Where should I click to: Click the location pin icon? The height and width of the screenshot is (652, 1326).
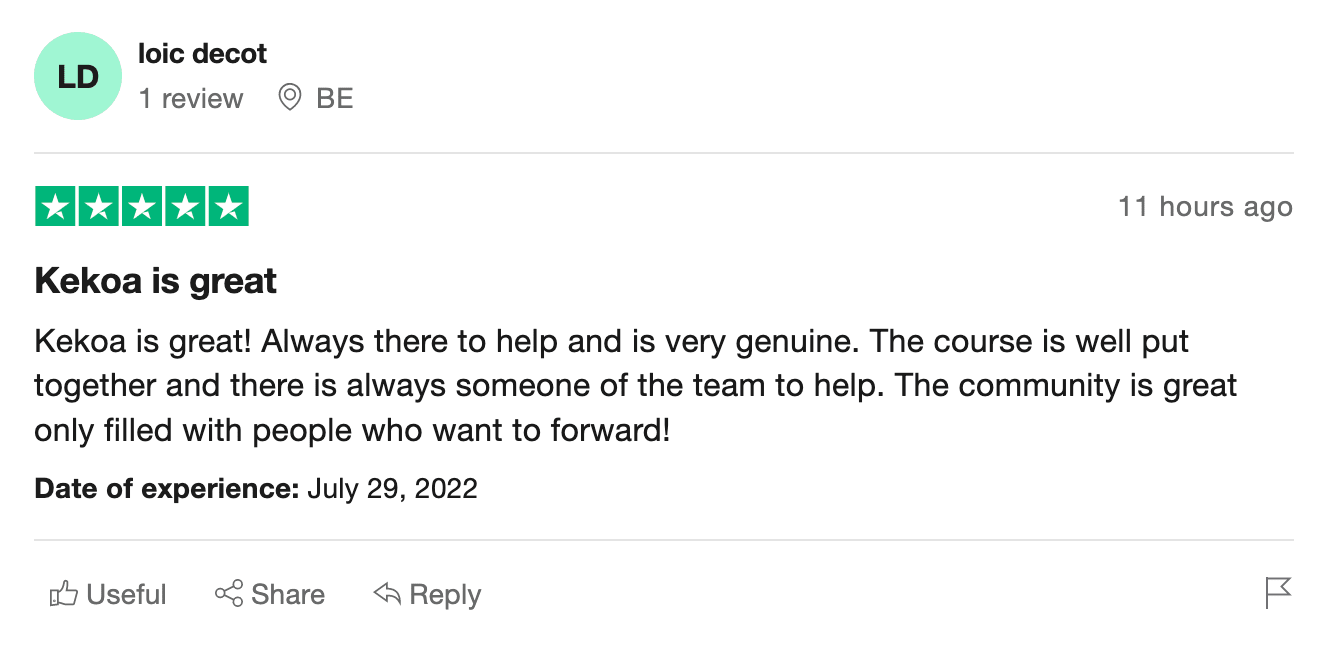click(x=289, y=98)
